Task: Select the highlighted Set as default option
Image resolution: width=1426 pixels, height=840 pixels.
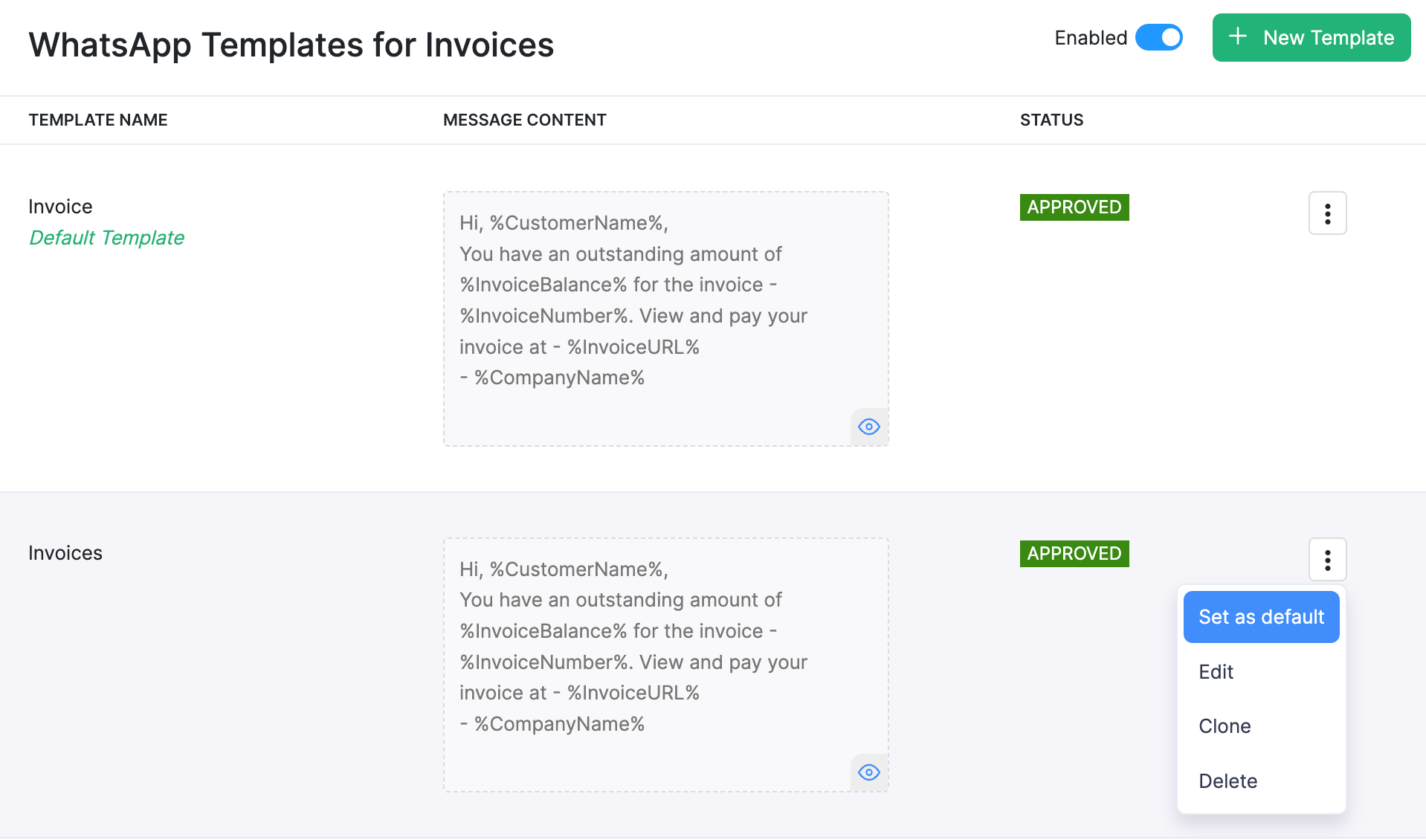Action: [x=1260, y=616]
